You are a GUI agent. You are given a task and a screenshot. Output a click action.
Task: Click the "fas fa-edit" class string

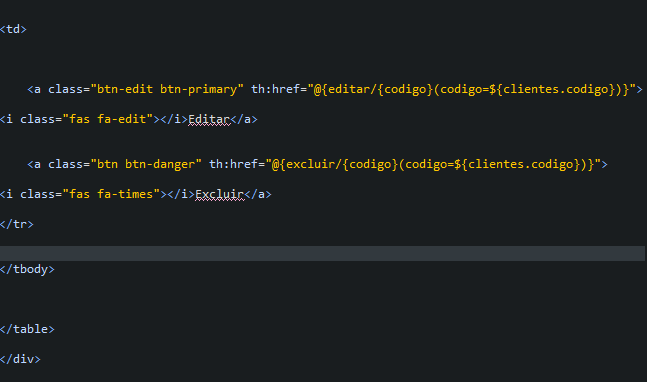pyautogui.click(x=108, y=119)
